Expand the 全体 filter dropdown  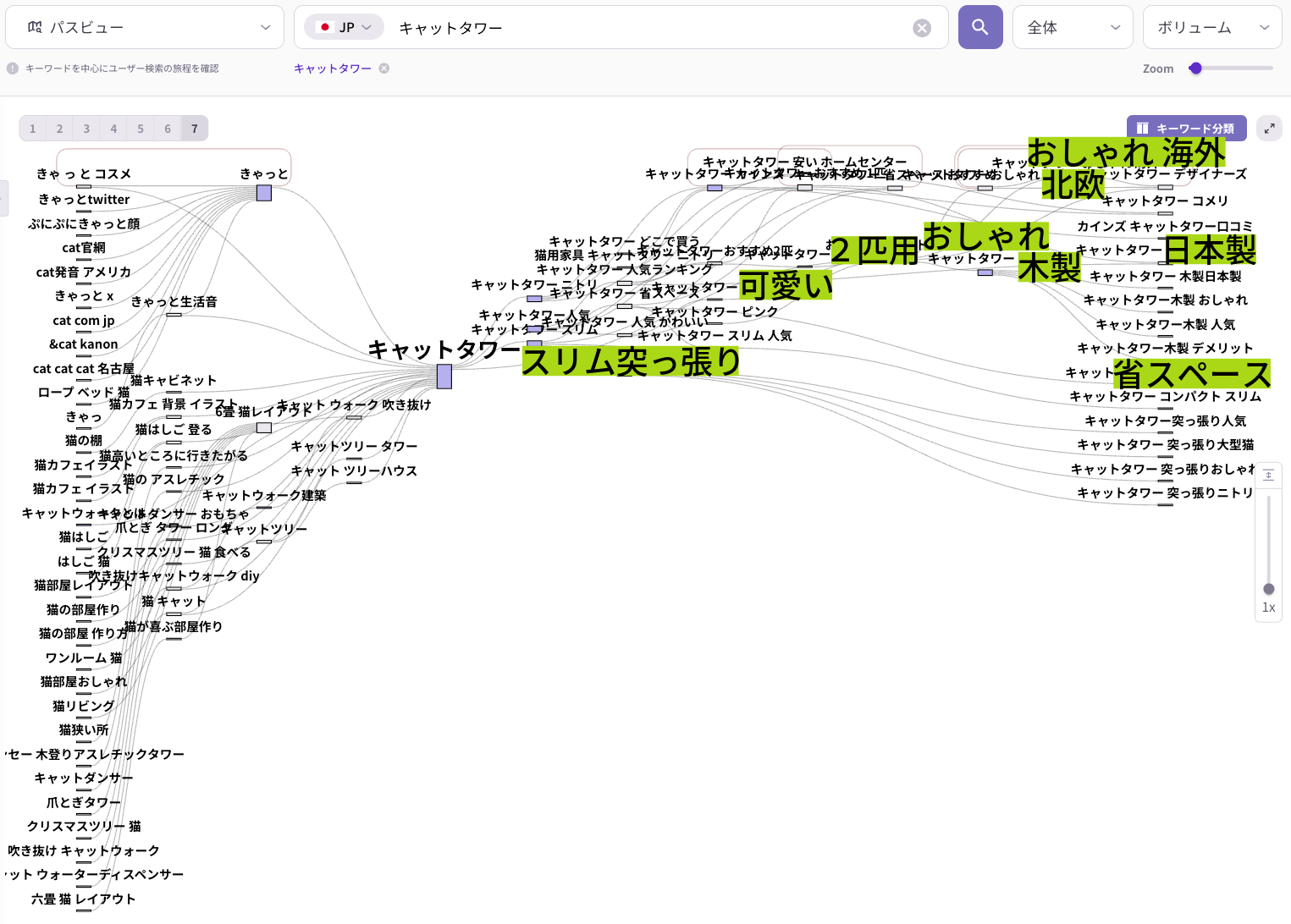1072,28
